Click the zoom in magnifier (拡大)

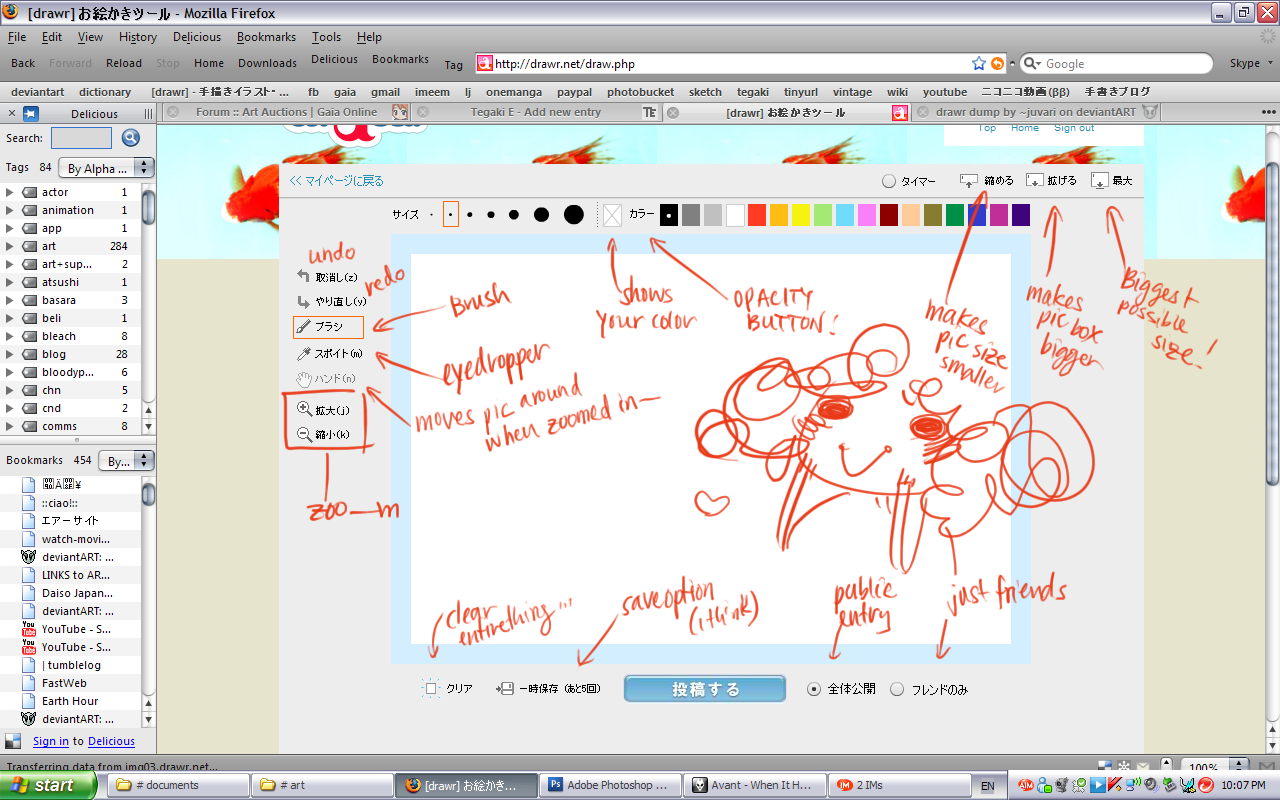(304, 409)
